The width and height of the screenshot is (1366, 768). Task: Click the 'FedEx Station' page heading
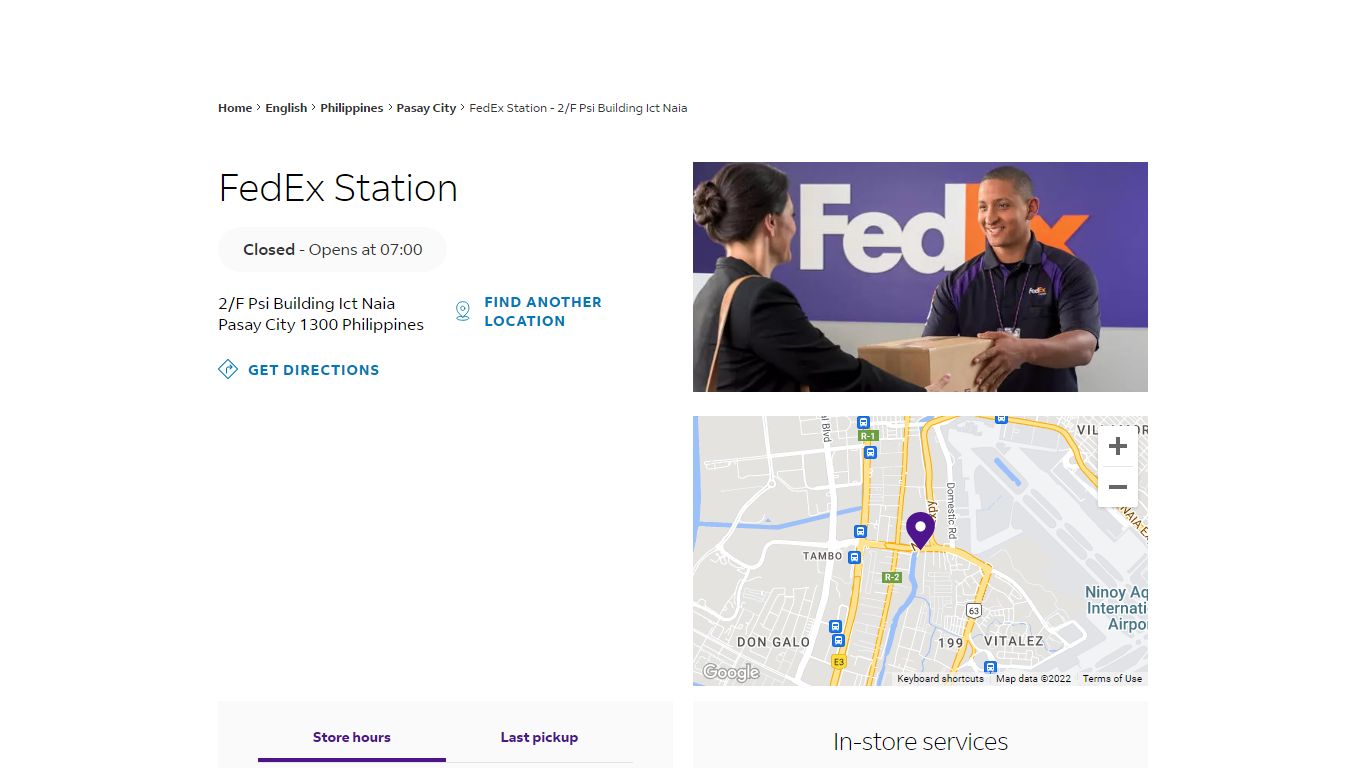tap(338, 188)
